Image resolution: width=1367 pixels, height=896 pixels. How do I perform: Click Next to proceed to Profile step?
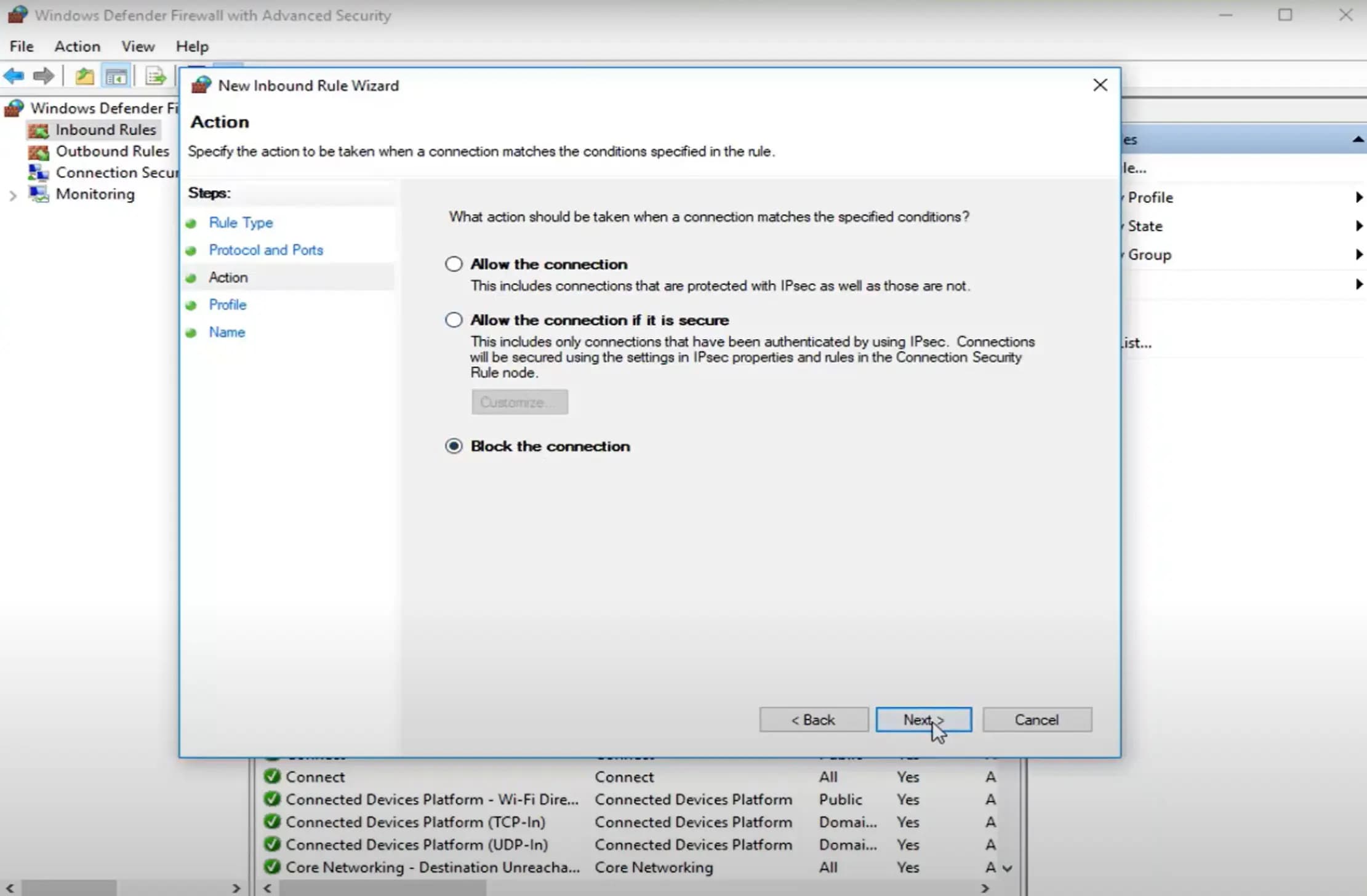click(923, 720)
